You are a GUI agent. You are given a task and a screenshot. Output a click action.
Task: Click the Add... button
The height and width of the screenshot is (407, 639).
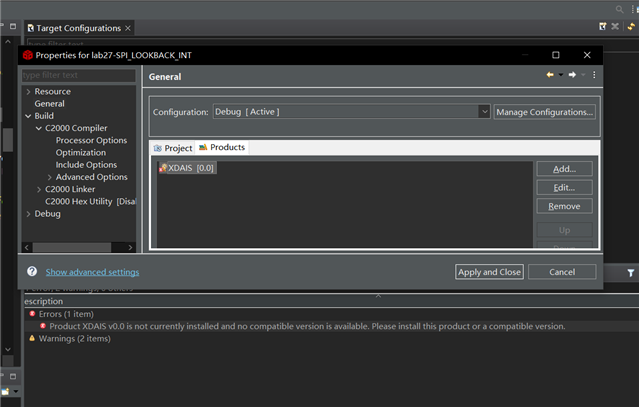[x=564, y=169]
